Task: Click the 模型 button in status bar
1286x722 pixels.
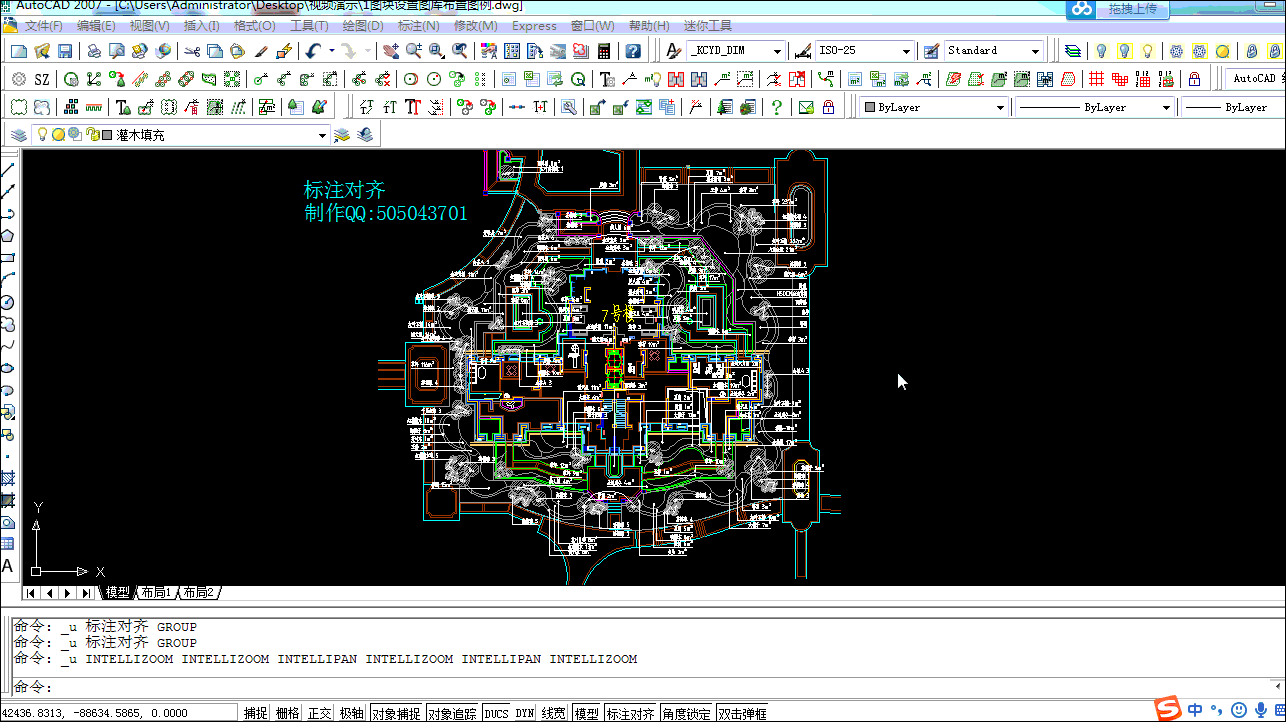Action: click(586, 713)
